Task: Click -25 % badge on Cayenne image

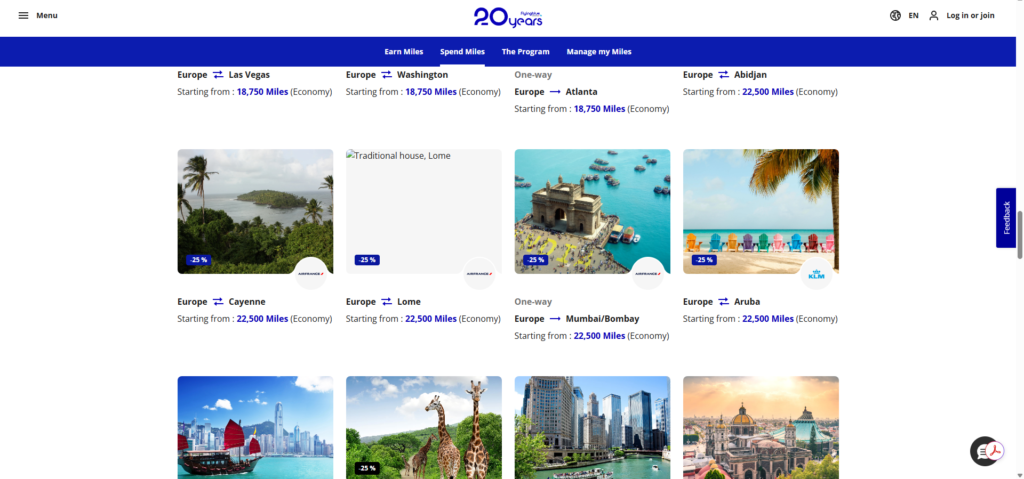Action: coord(199,260)
